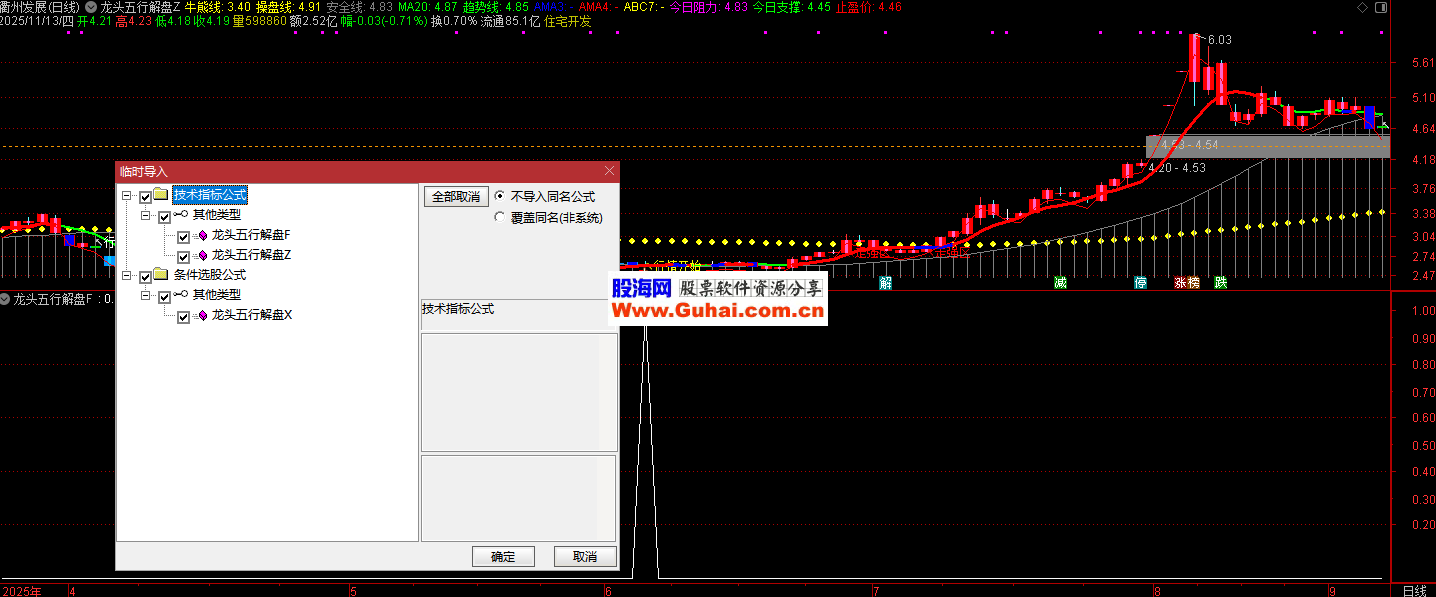Confirm import with 确定 button
Image resolution: width=1436 pixels, height=597 pixels.
point(503,557)
